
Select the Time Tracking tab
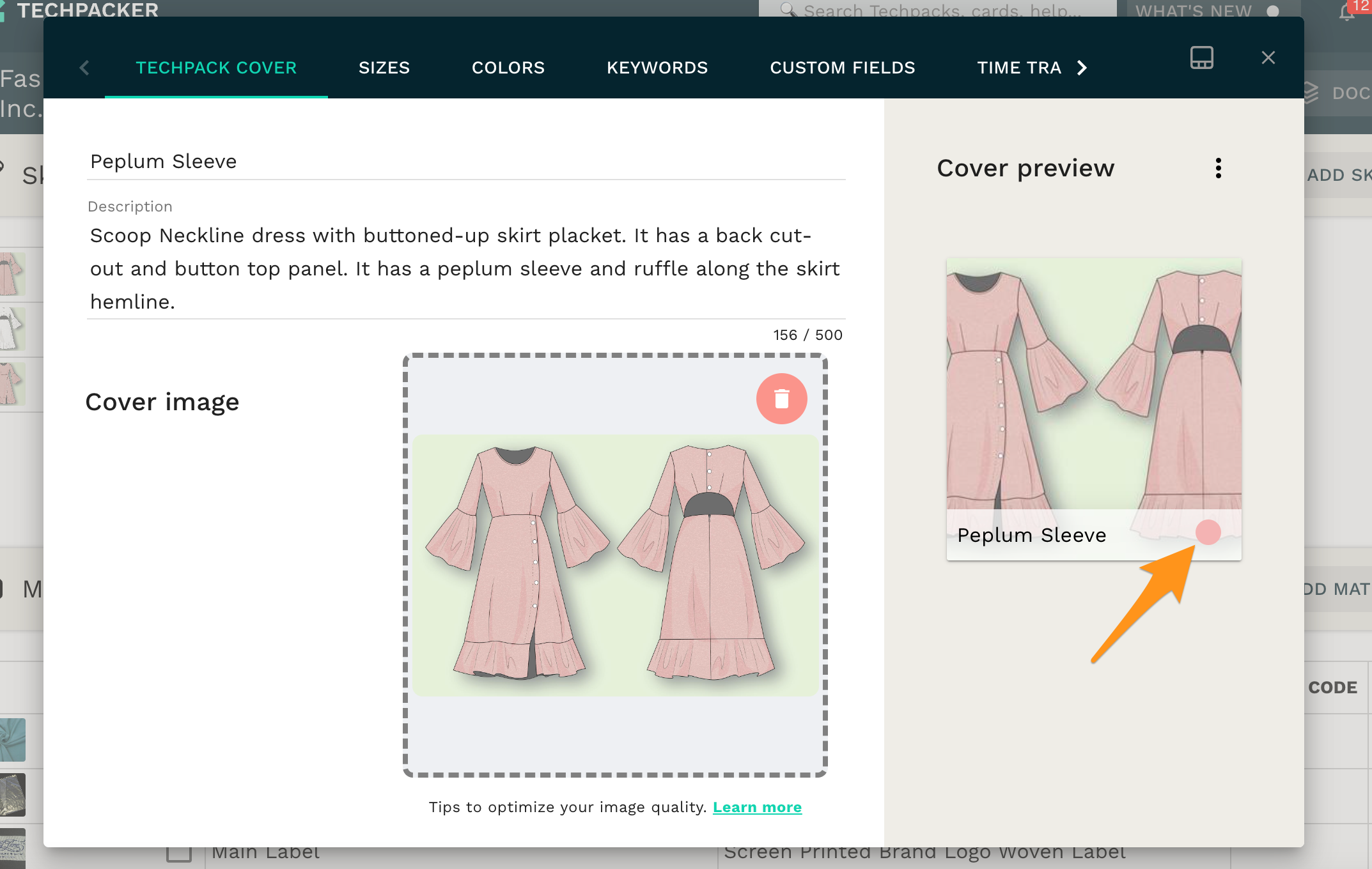point(1018,68)
